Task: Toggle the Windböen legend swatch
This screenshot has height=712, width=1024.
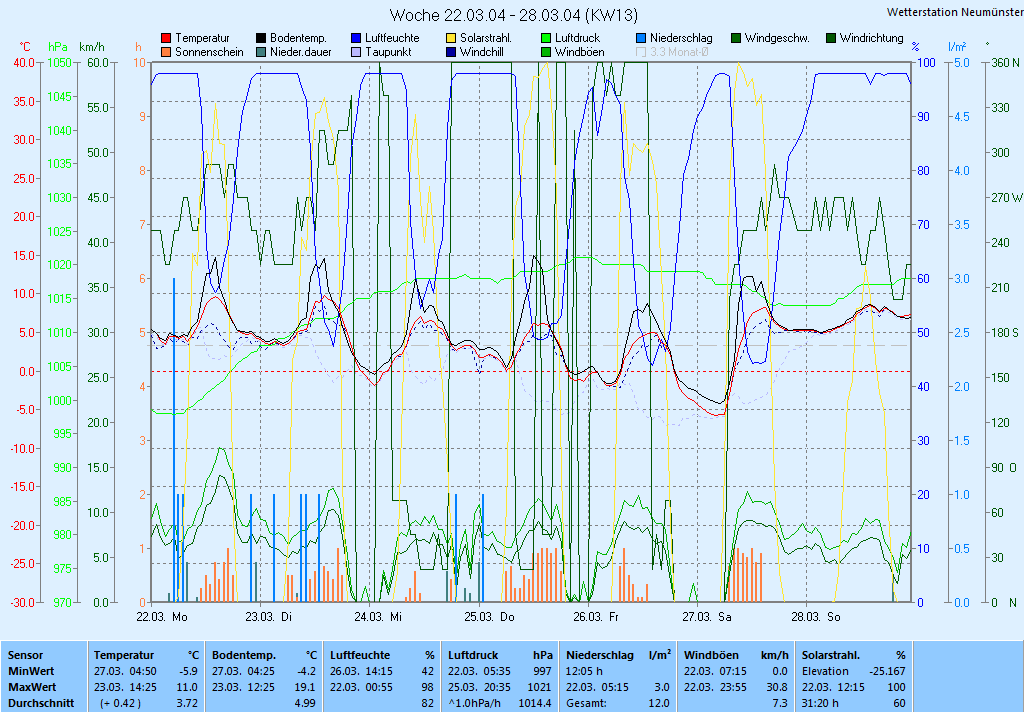Action: point(546,52)
